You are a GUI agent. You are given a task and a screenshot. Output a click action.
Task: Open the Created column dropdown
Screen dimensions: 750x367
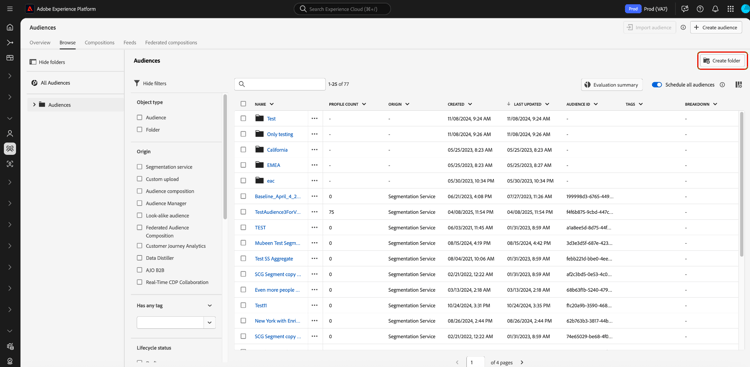[x=470, y=104]
